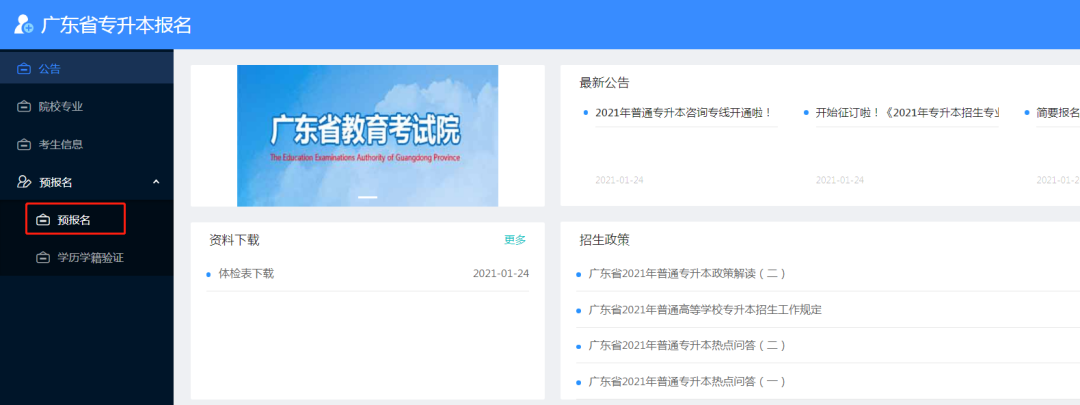This screenshot has height=405, width=1080.
Task: Click the 公告 briefcase icon in sidebar
Action: click(x=24, y=69)
